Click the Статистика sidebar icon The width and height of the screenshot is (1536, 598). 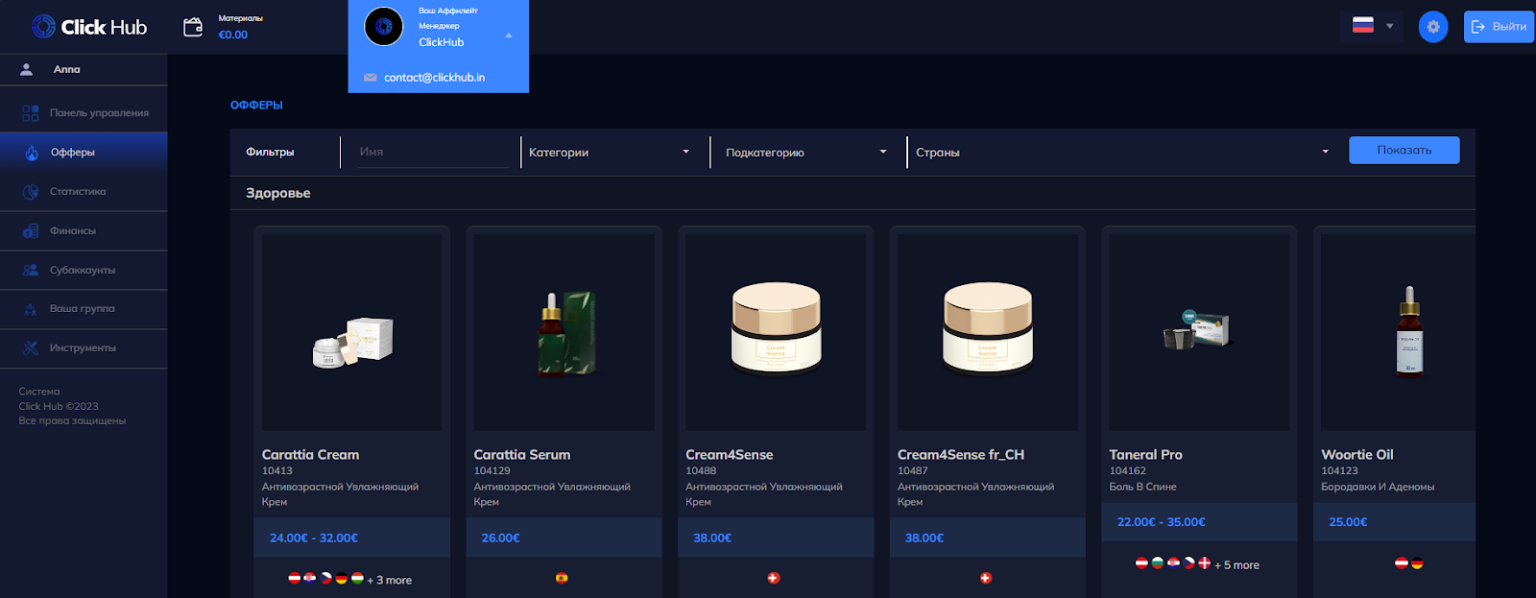pos(30,191)
